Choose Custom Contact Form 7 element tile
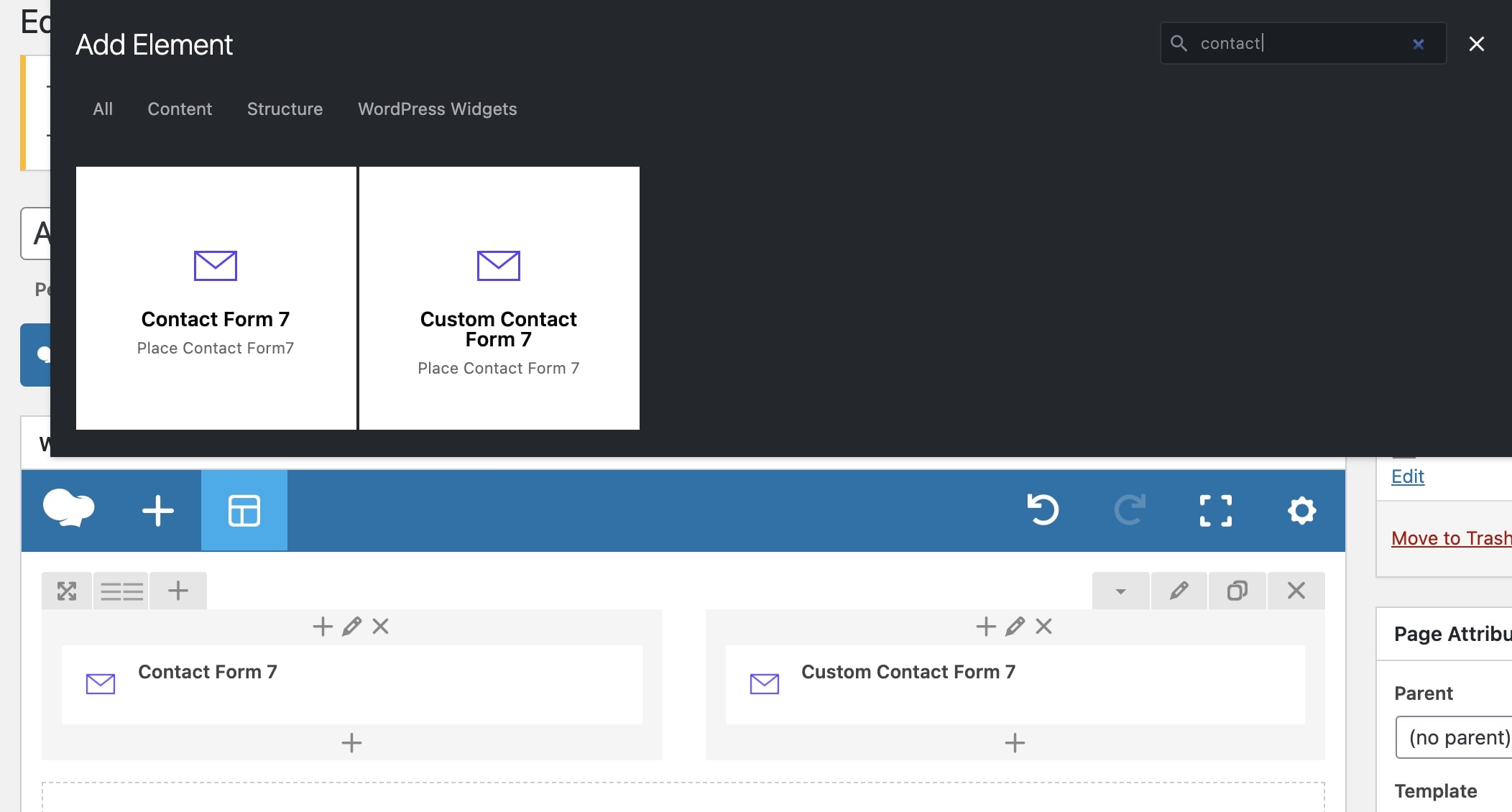 pyautogui.click(x=499, y=298)
